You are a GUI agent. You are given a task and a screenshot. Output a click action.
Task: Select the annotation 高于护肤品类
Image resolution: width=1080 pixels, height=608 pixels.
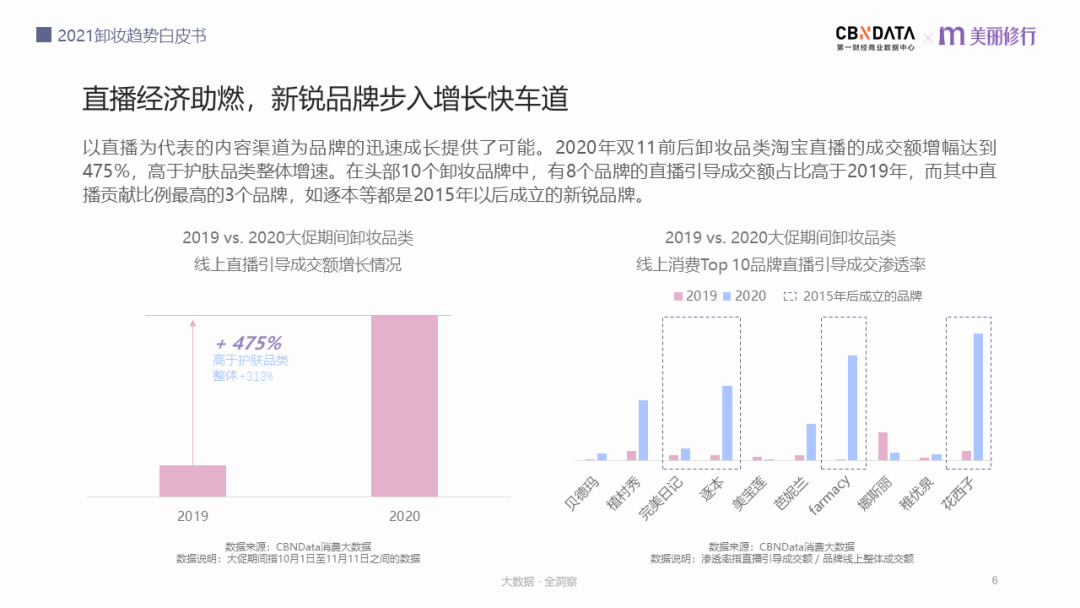(251, 360)
